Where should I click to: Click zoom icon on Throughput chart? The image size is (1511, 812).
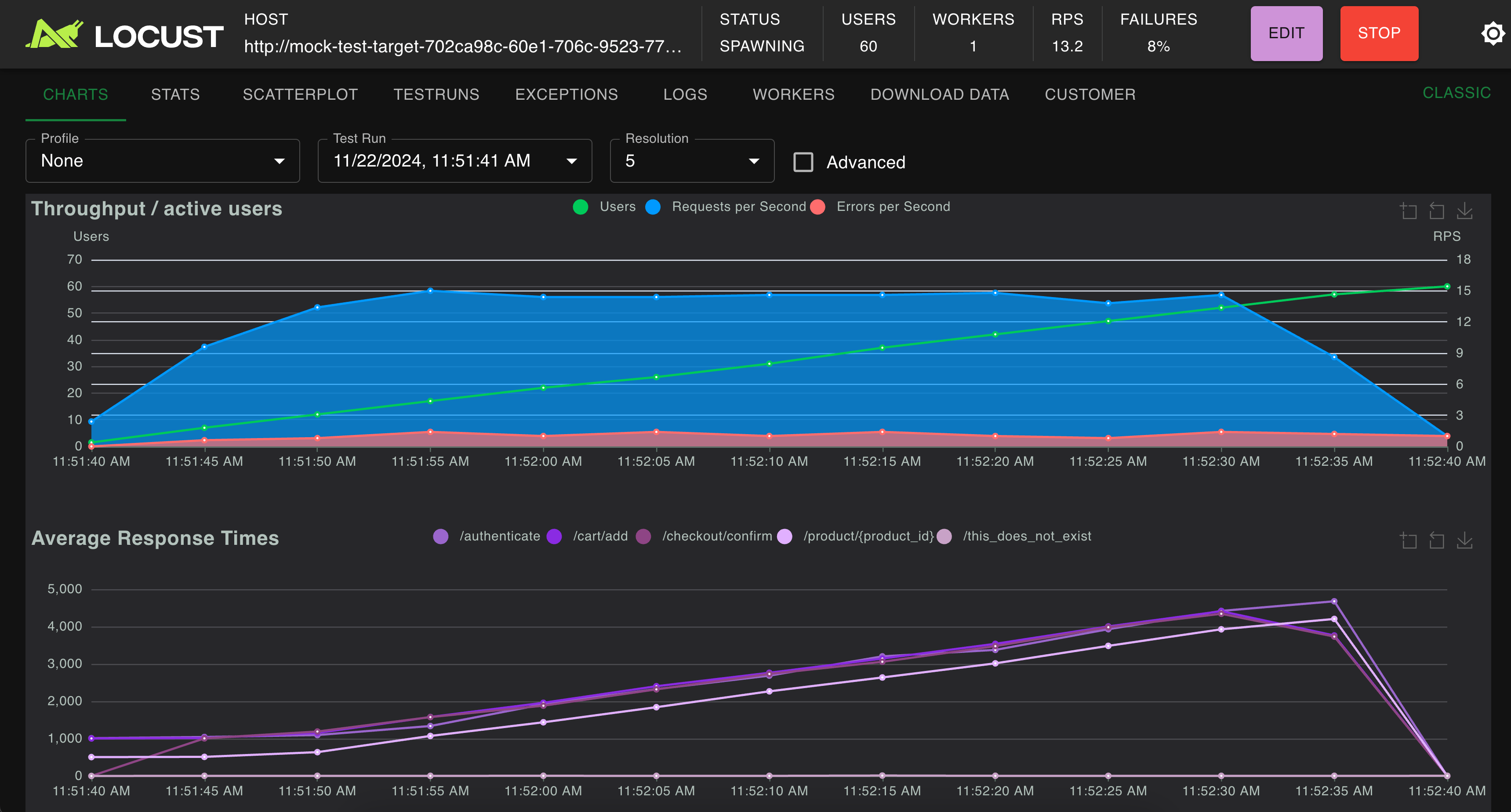[1408, 210]
